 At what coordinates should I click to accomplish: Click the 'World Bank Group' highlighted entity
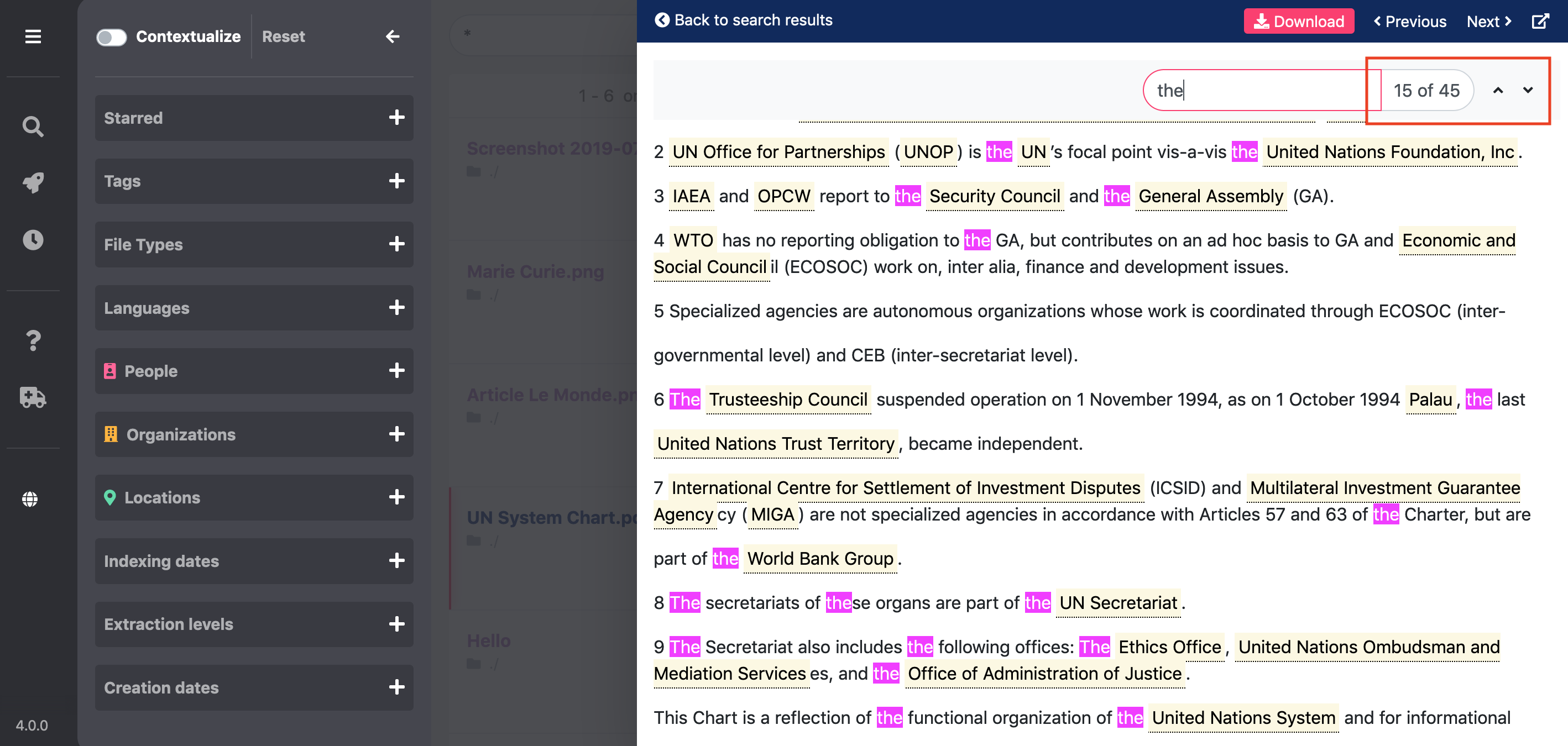coord(820,559)
